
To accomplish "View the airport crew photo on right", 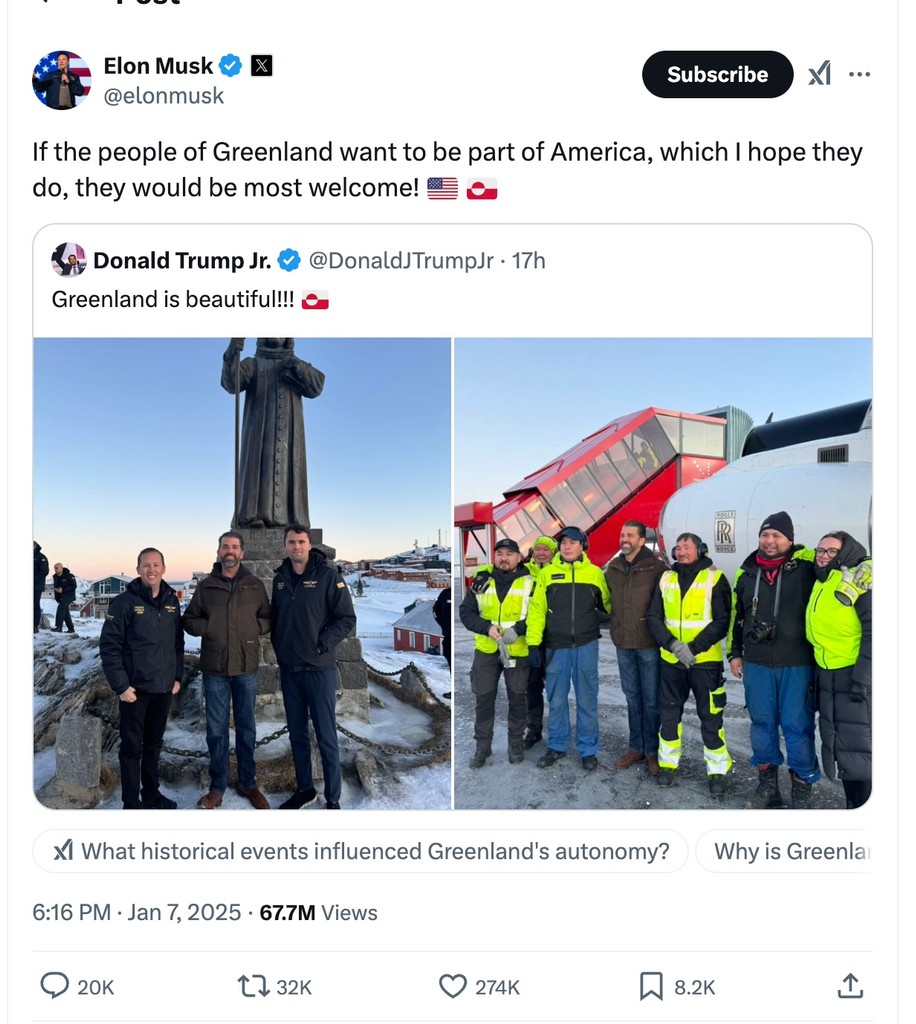I will point(663,573).
